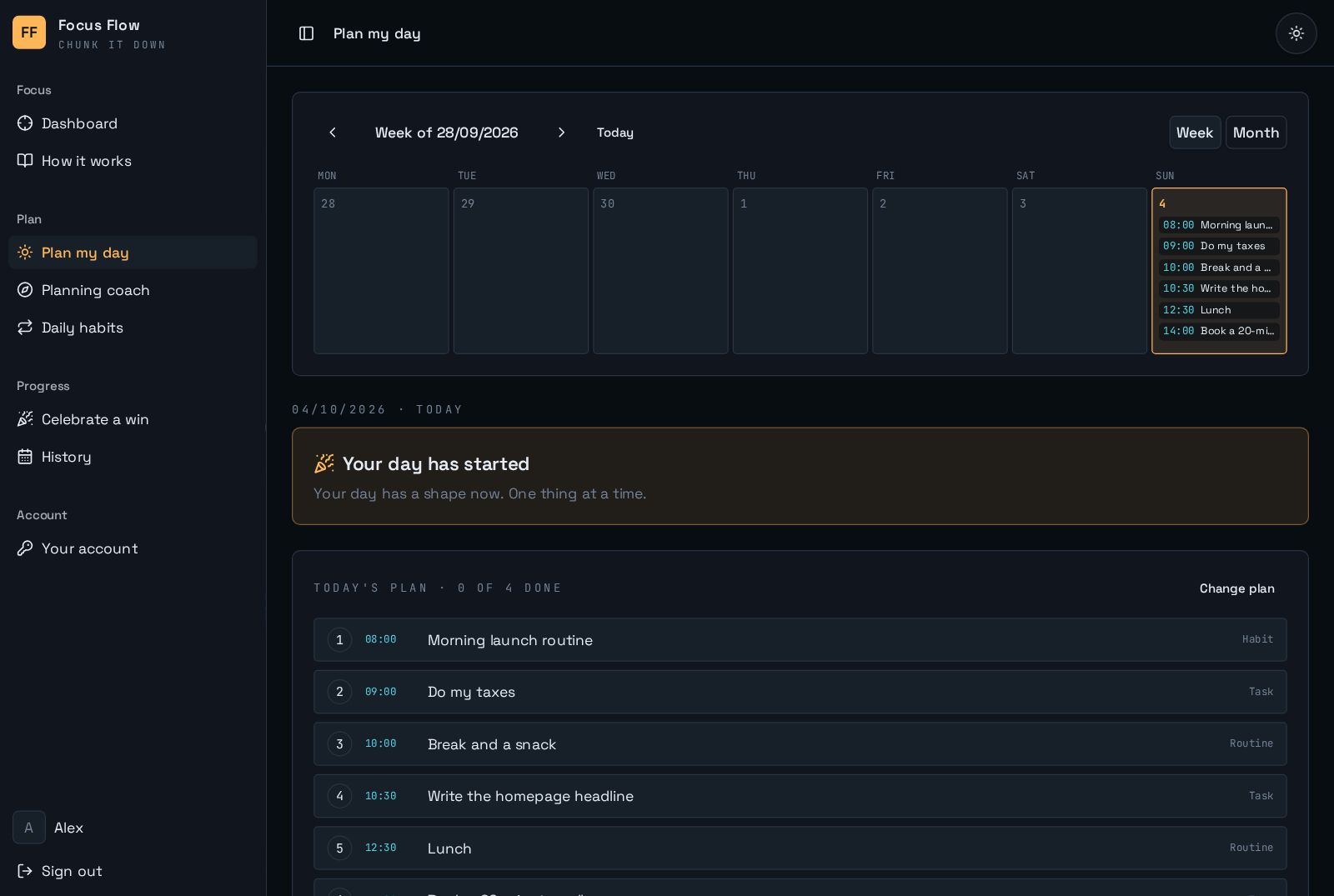Click the 10:30 Write the homepage calendar entry

[1219, 288]
